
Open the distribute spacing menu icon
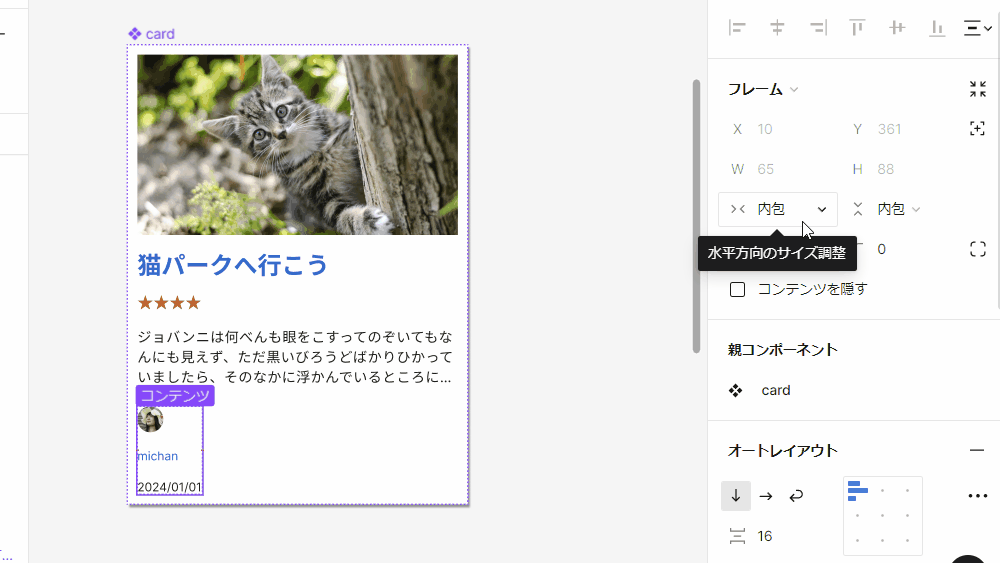click(977, 27)
